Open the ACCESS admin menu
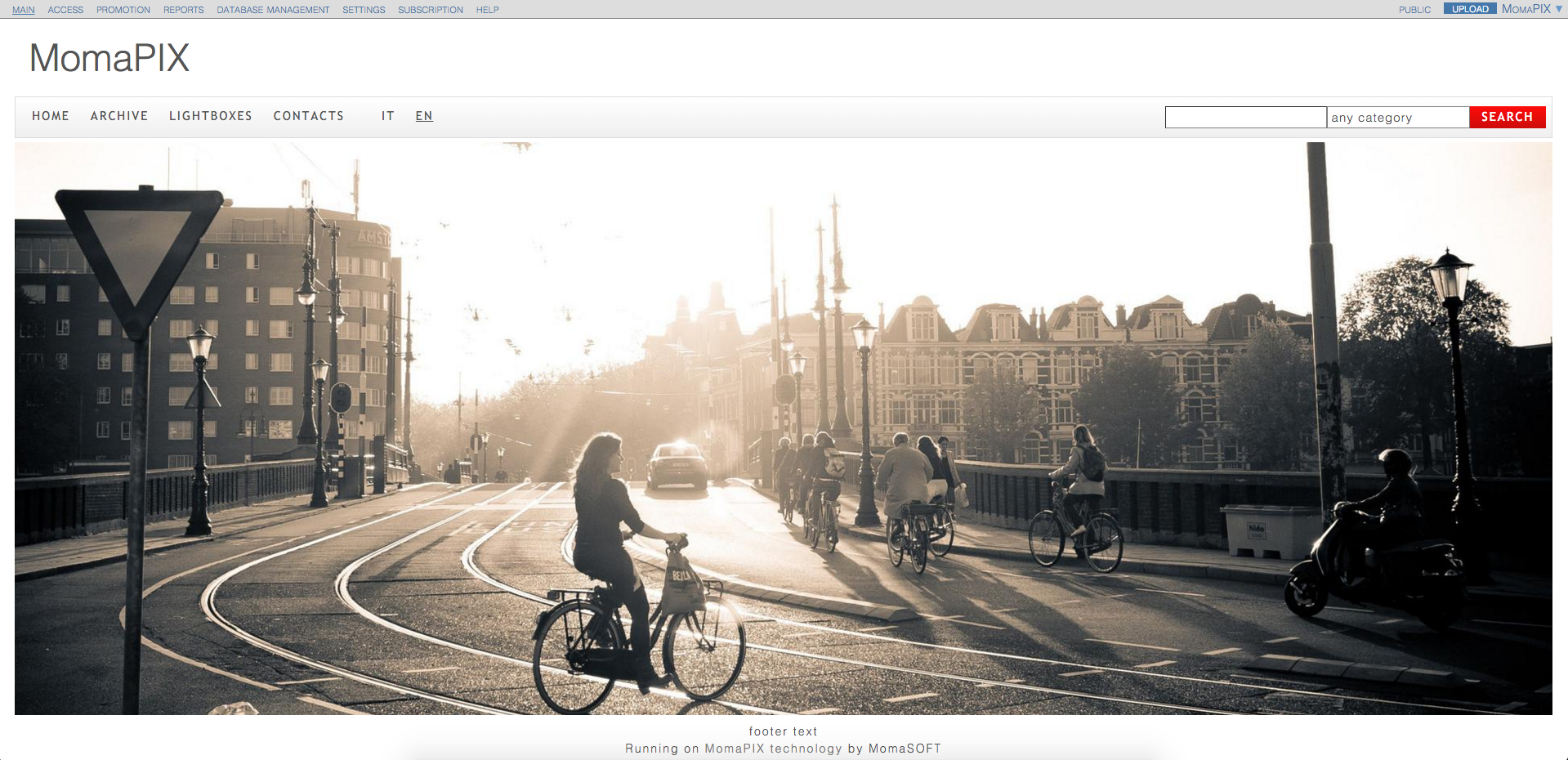 click(65, 10)
